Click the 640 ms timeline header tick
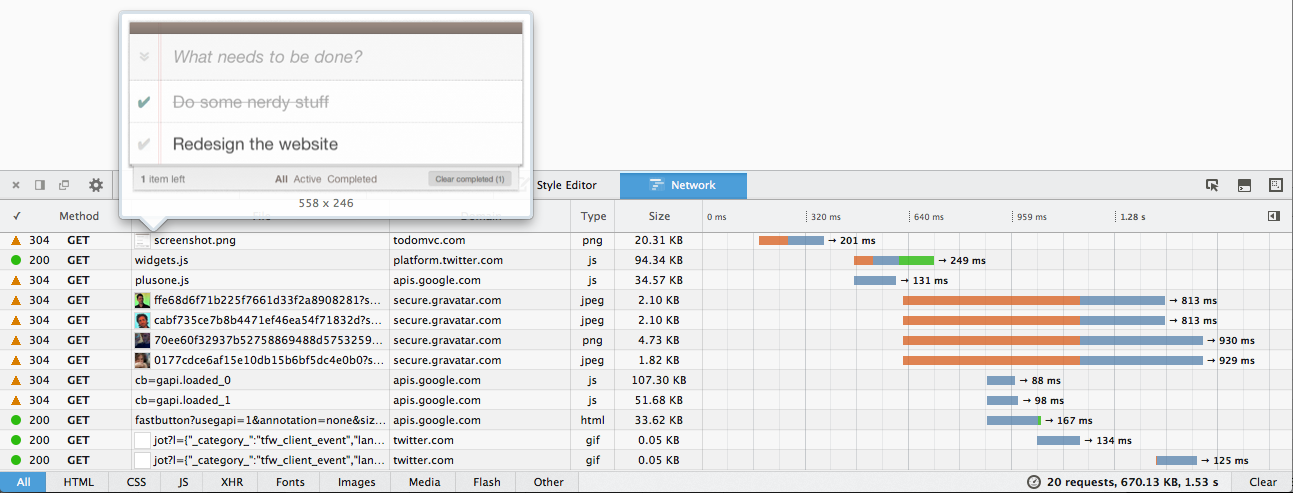Viewport: 1293px width, 493px height. pos(929,216)
